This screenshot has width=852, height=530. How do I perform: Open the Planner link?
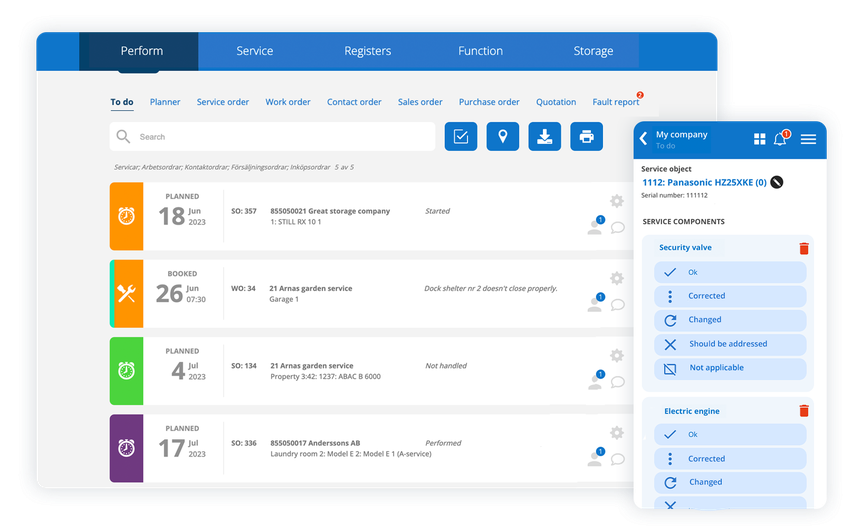pyautogui.click(x=165, y=102)
